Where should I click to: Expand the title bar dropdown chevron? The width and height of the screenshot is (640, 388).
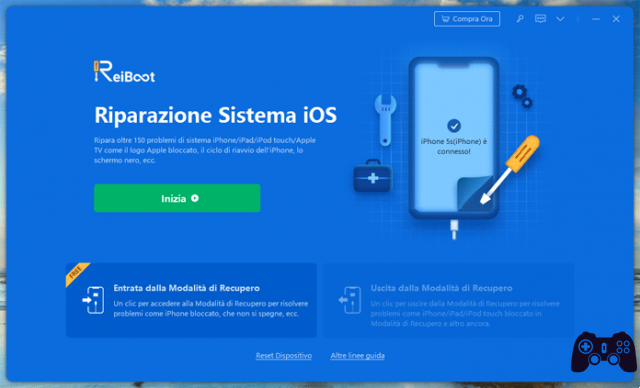pos(560,19)
